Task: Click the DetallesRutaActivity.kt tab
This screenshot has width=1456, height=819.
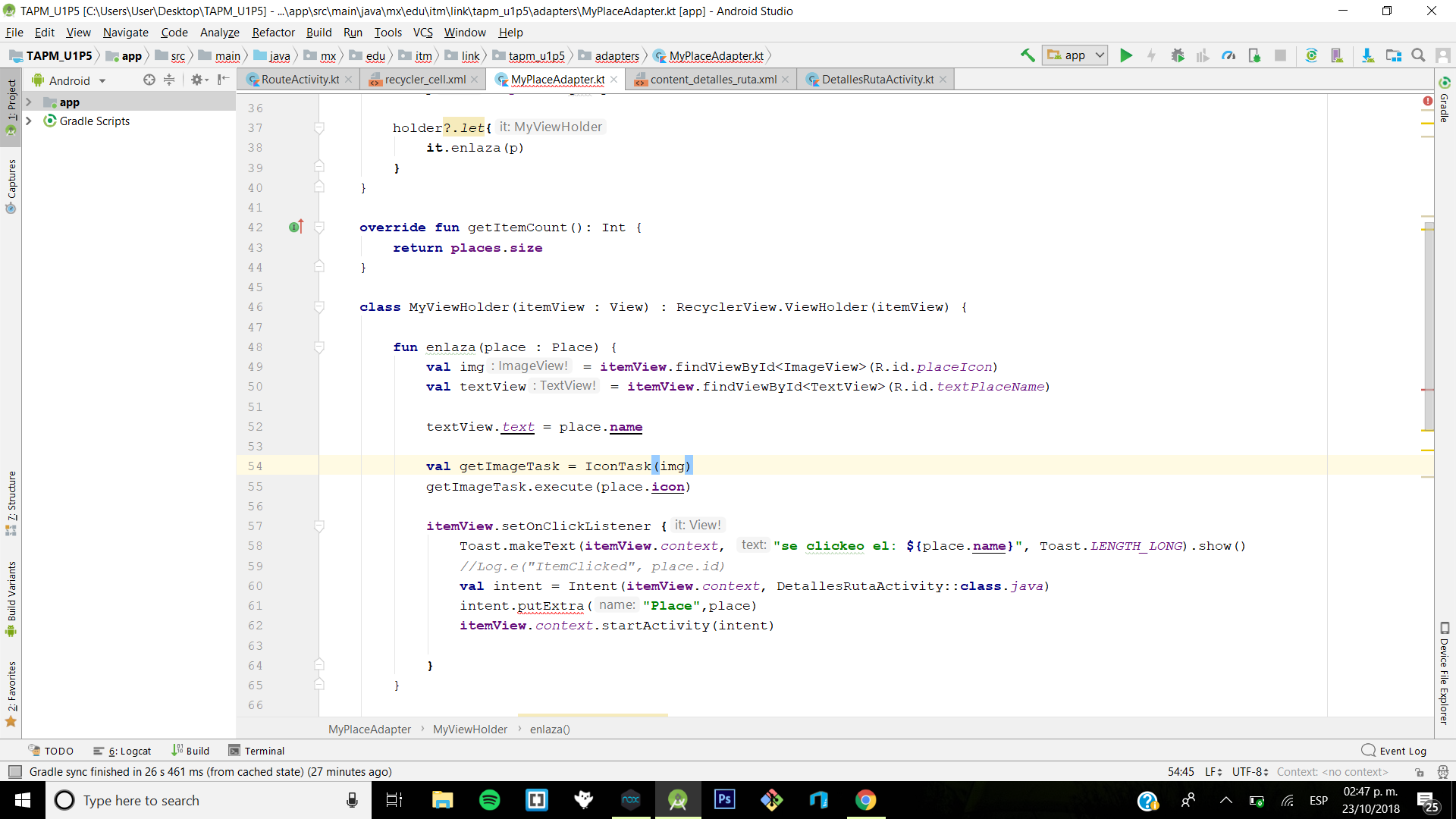Action: (877, 79)
